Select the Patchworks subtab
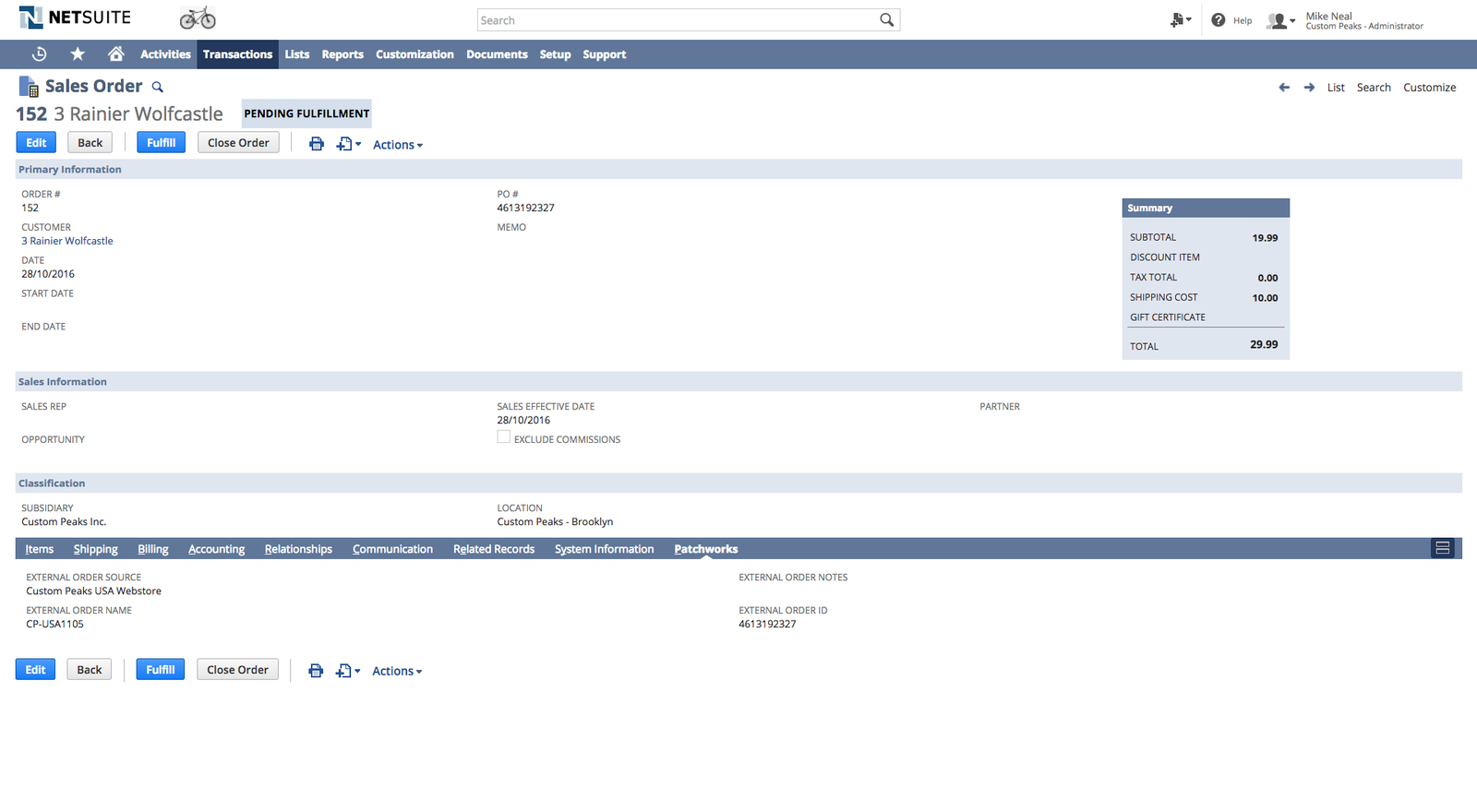 coord(706,549)
